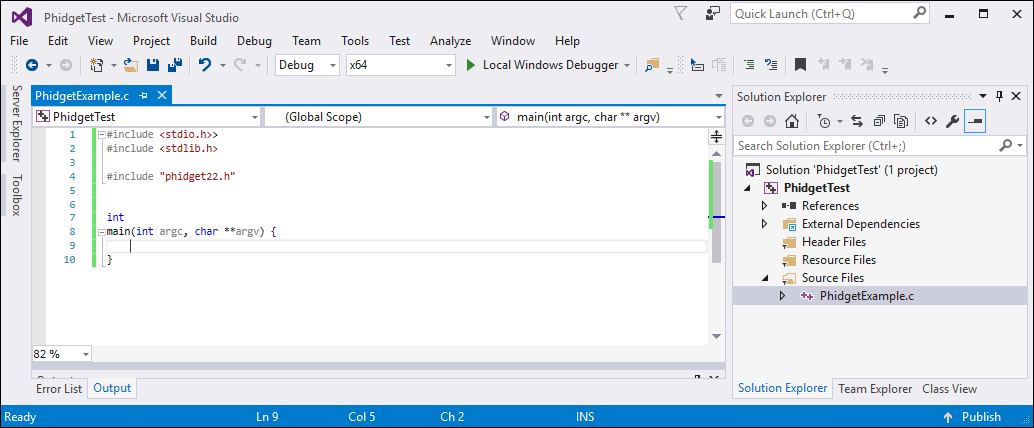Open the debugger target dropdown arrow
Image resolution: width=1034 pixels, height=428 pixels.
click(x=627, y=65)
